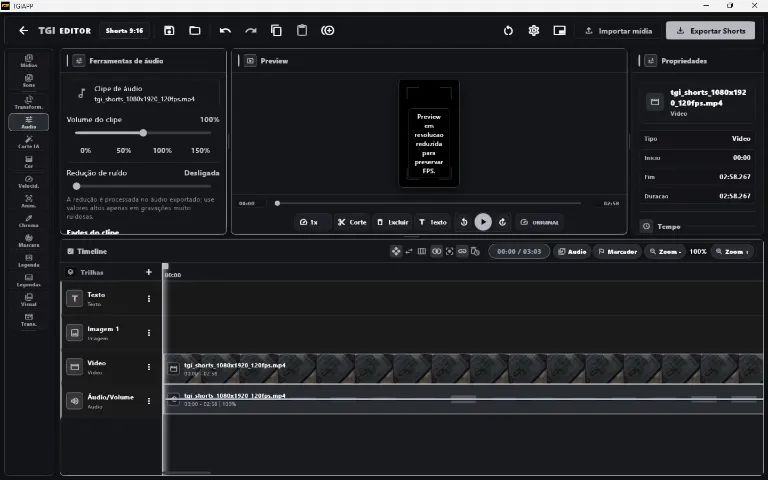Viewport: 768px width, 480px height.
Task: Toggle the ORIGINAL preview mode button
Action: pos(539,222)
